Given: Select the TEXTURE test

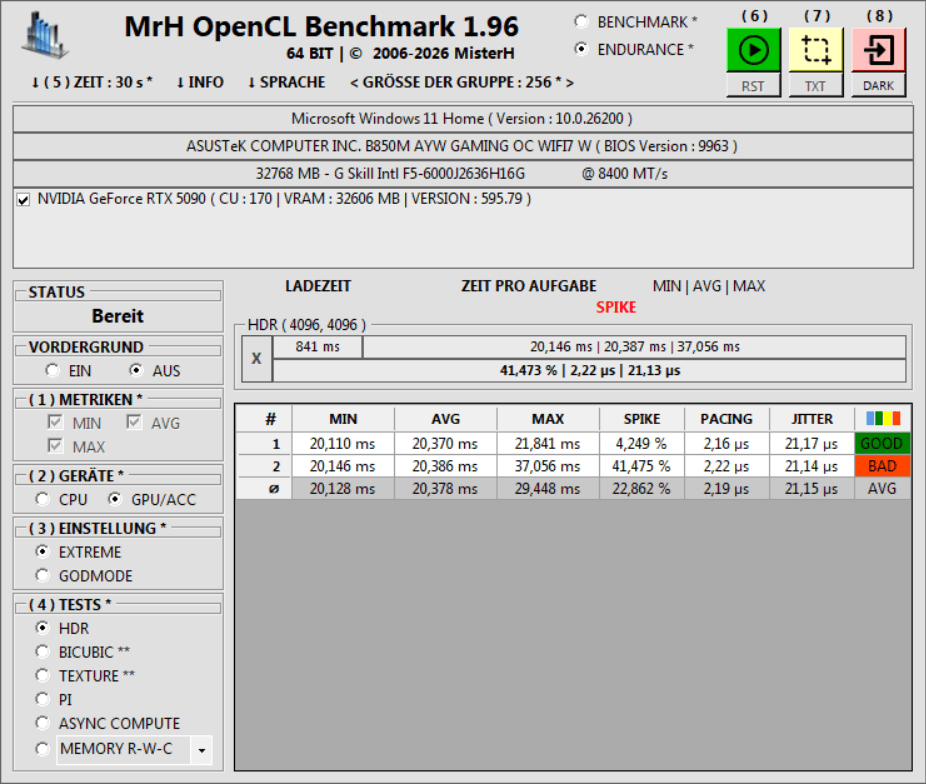Looking at the screenshot, I should pos(42,675).
